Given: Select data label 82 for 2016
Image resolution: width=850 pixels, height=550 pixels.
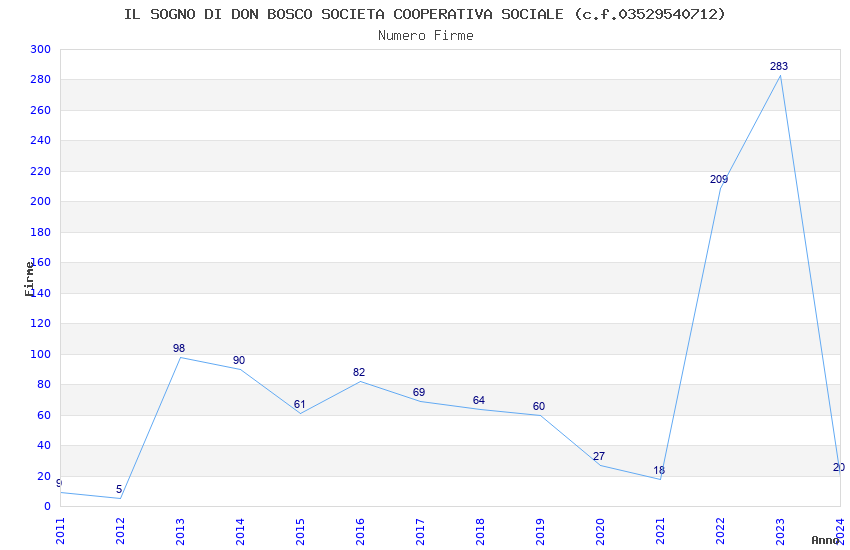Looking at the screenshot, I should pos(359,372).
